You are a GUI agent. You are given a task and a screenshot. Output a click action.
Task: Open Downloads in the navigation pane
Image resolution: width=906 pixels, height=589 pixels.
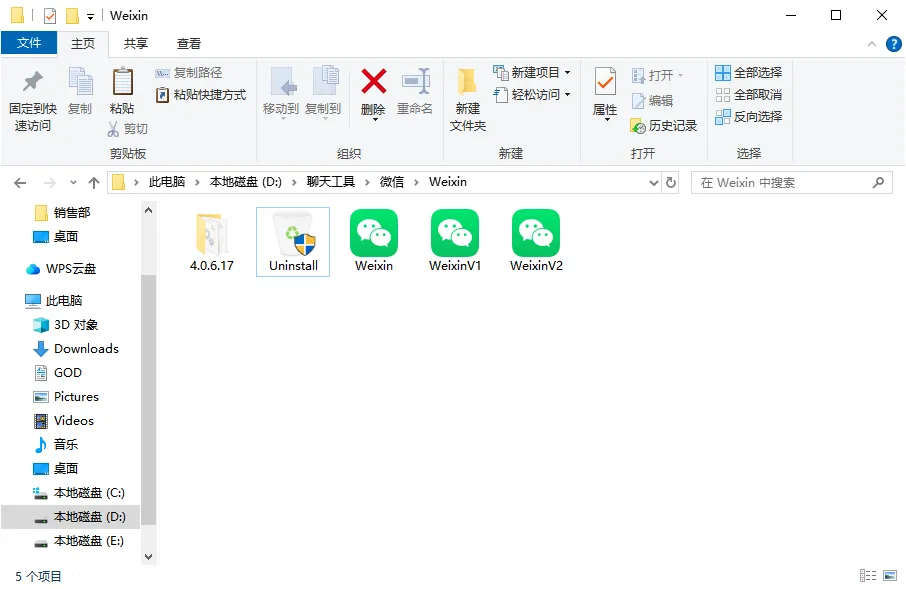(76, 349)
